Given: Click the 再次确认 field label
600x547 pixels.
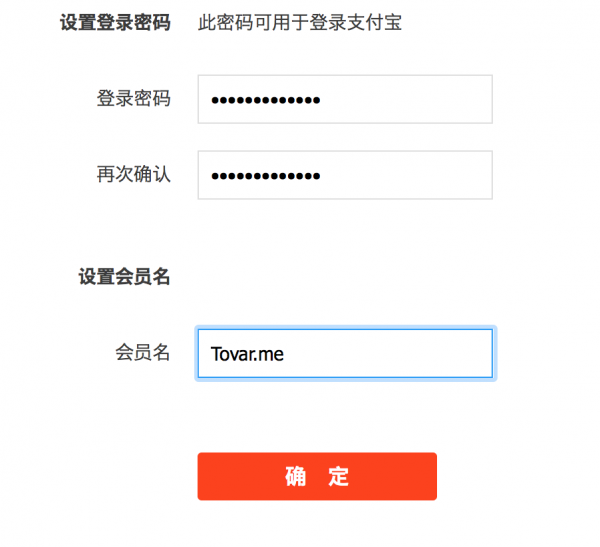Looking at the screenshot, I should point(133,174).
